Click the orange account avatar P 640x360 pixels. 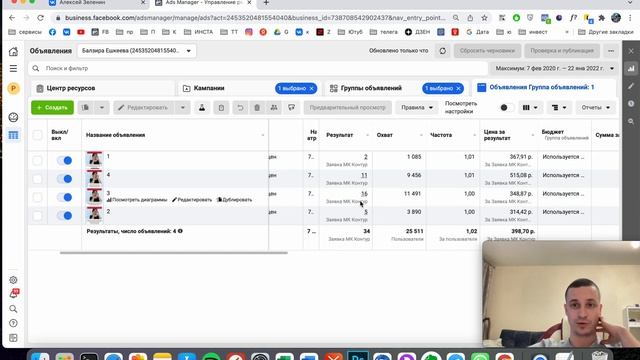[13, 88]
